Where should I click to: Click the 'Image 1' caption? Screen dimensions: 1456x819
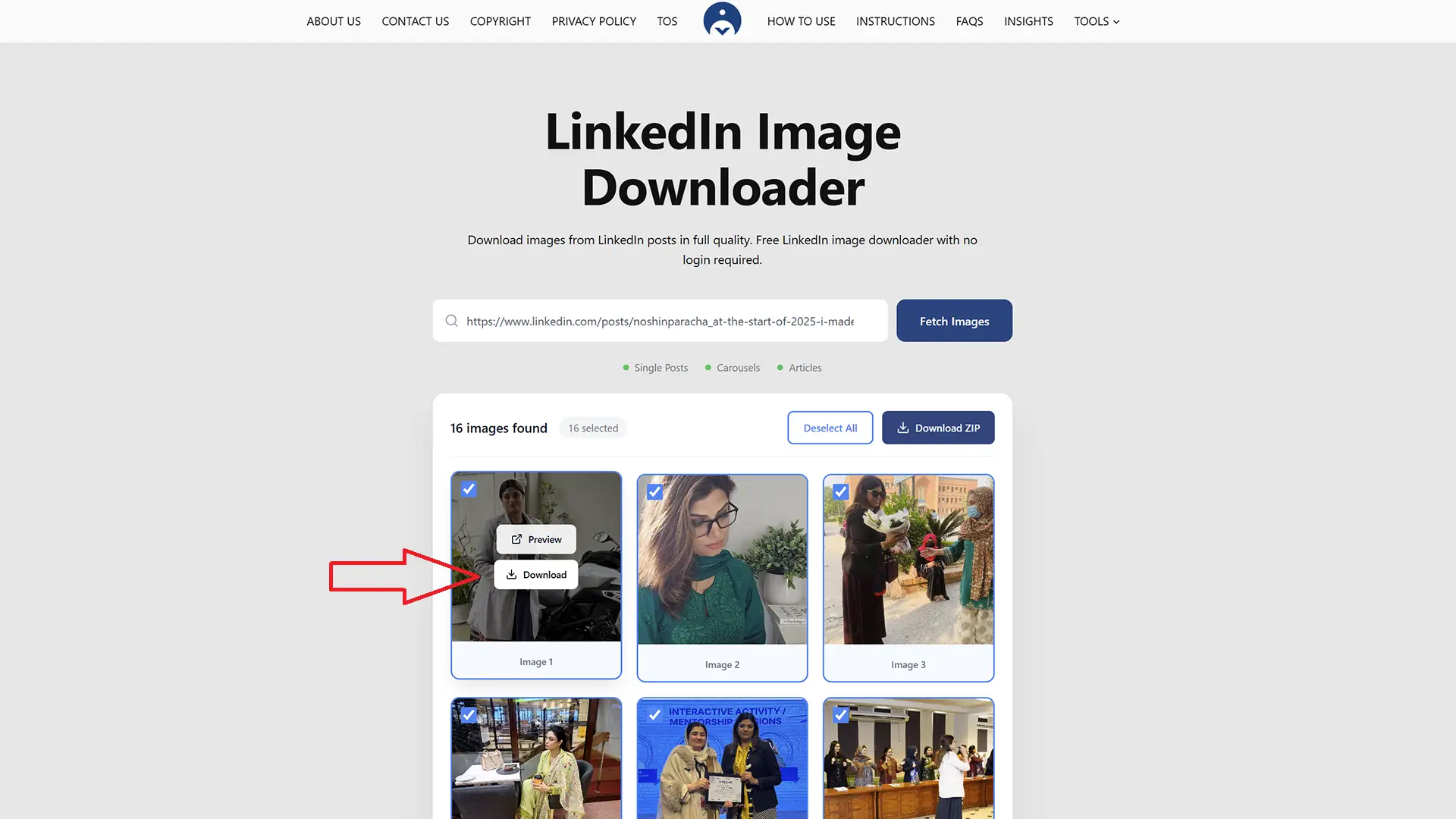coord(536,662)
